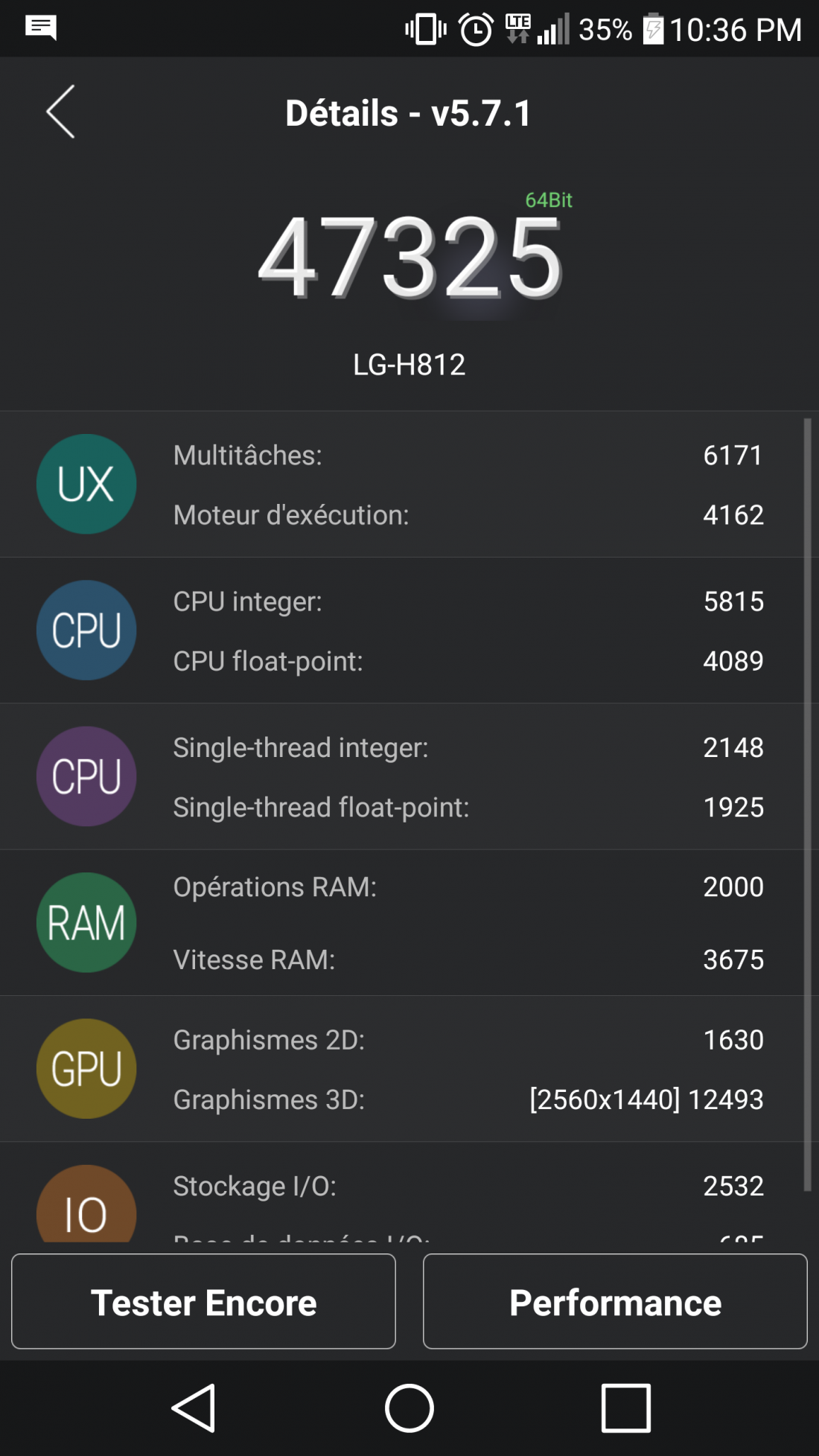
Task: Tap the orange IO category icon
Action: (86, 1206)
